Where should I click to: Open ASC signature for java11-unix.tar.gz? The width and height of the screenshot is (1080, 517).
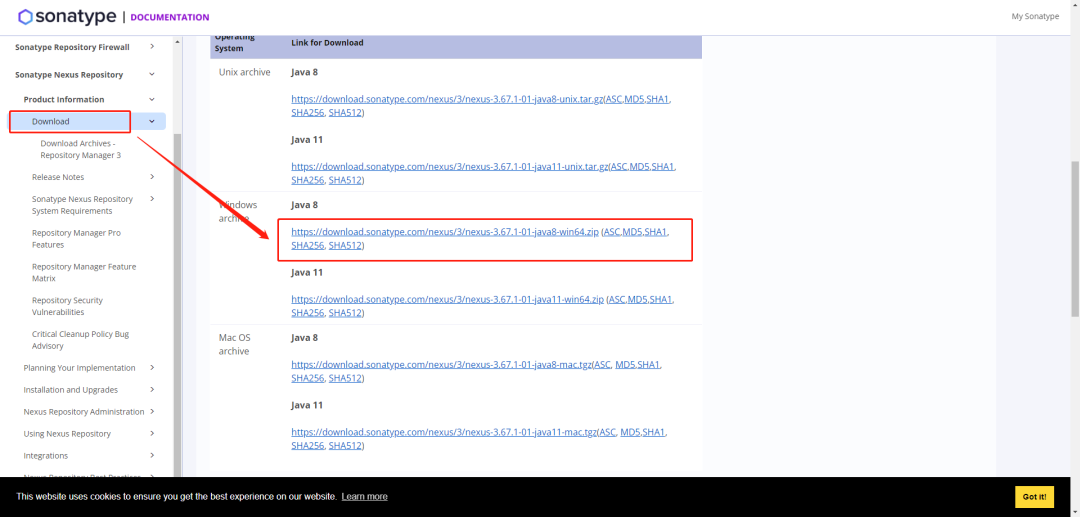point(619,167)
